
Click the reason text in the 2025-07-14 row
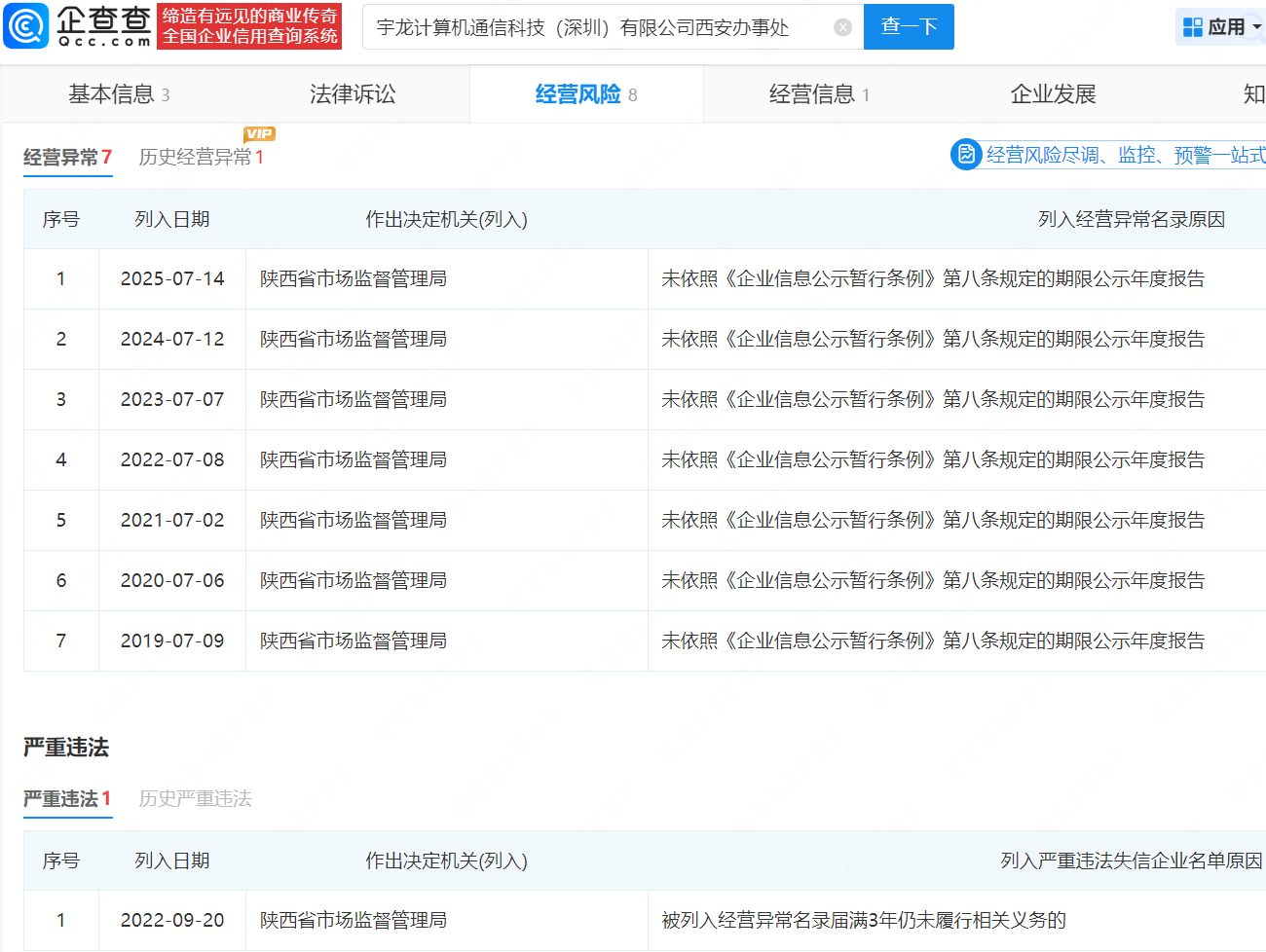coord(933,279)
